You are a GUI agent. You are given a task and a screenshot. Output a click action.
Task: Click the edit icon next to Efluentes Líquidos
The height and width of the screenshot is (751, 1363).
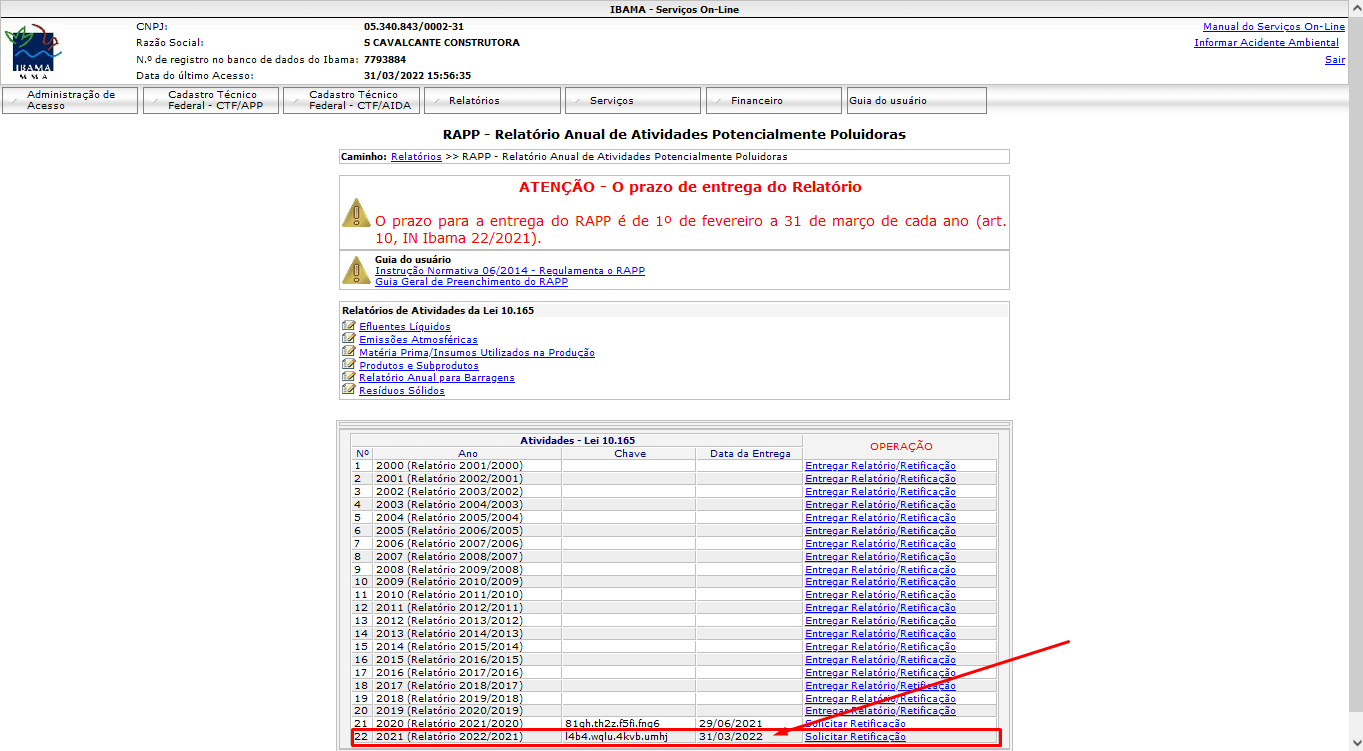point(348,326)
